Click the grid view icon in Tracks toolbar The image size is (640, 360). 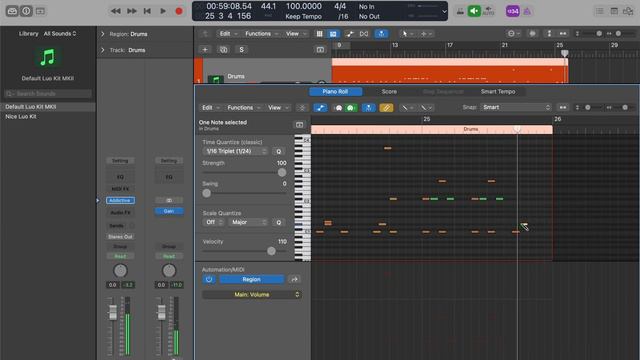pyautogui.click(x=320, y=33)
